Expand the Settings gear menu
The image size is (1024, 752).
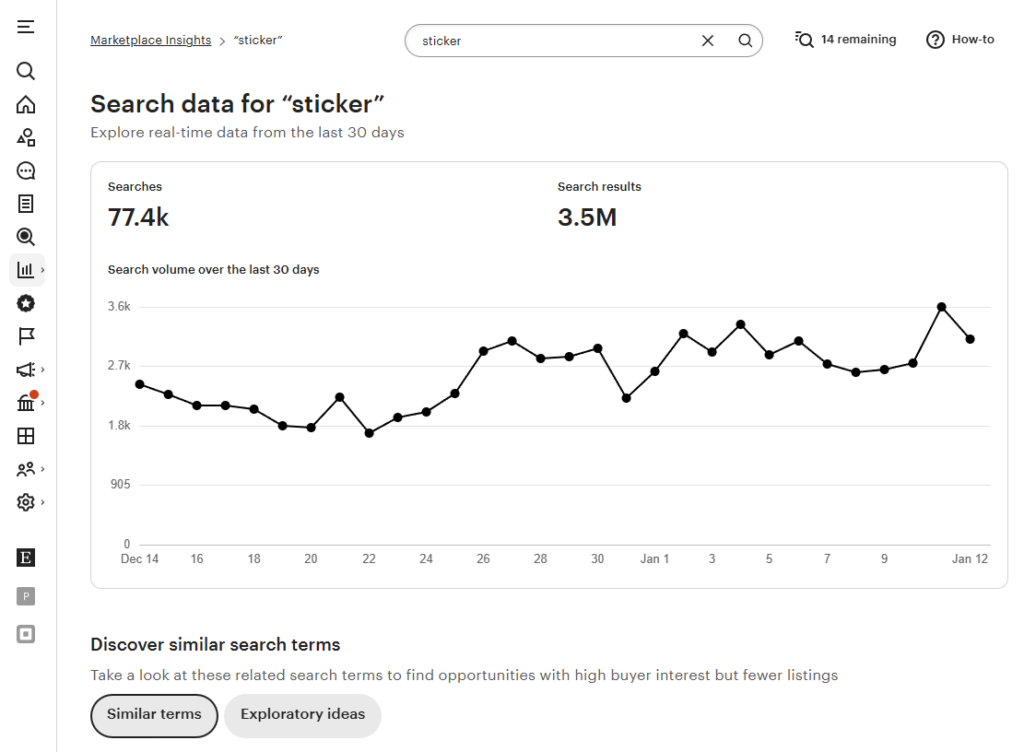(x=29, y=502)
